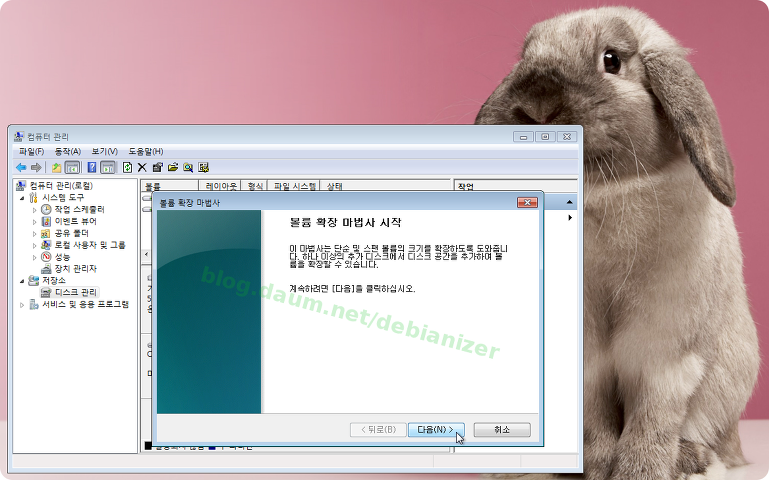This screenshot has height=480, width=769.
Task: Close the 볼륨 확장 마법사 dialog
Action: point(527,202)
